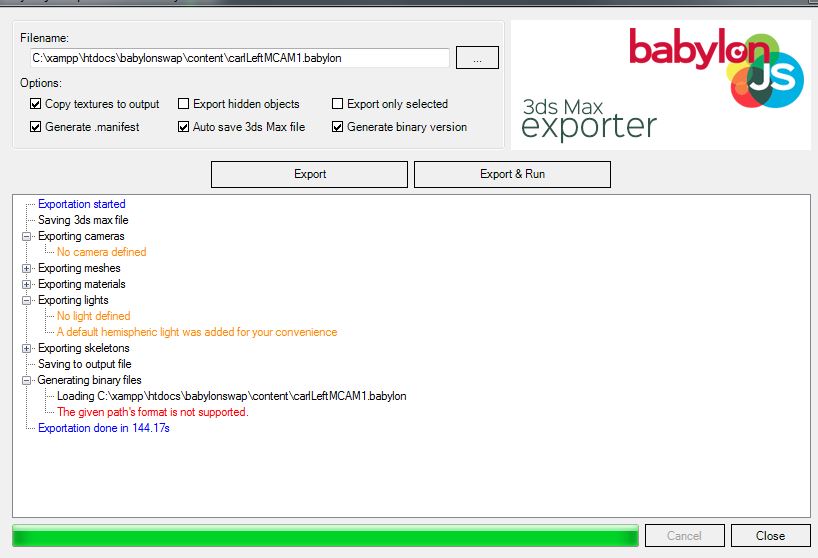The width and height of the screenshot is (818, 558).
Task: Collapse the Exporting cameras node
Action: [x=26, y=236]
